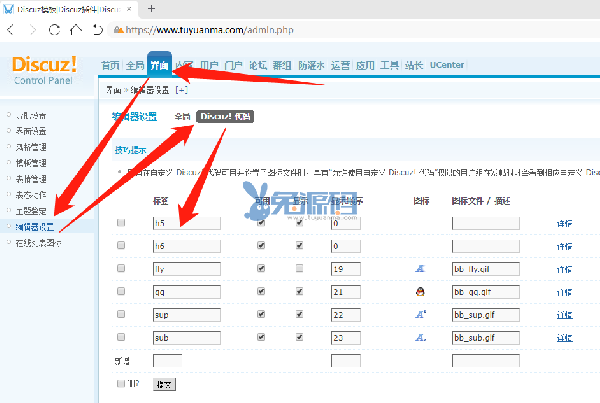Open the 工具 top navigation item
This screenshot has width=600, height=403.
coord(389,65)
